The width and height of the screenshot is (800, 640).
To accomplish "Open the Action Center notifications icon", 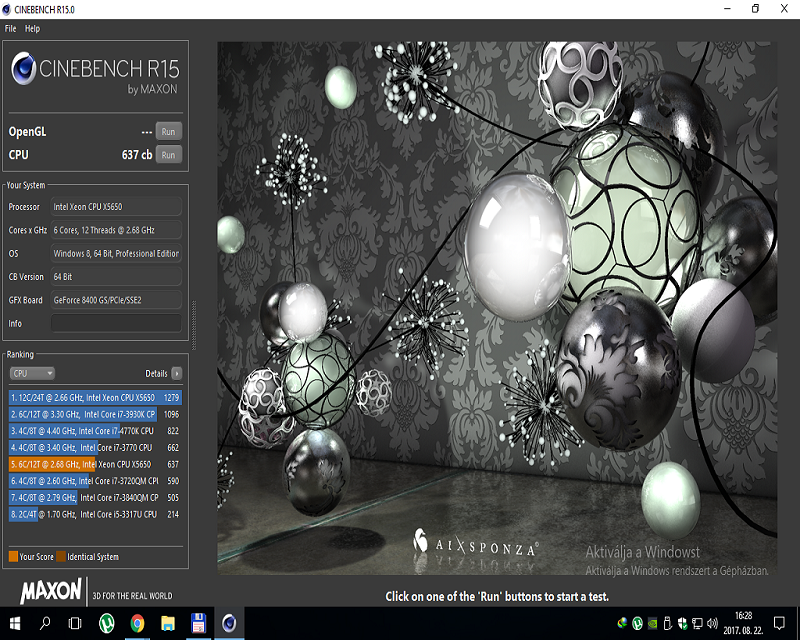I will click(x=779, y=623).
